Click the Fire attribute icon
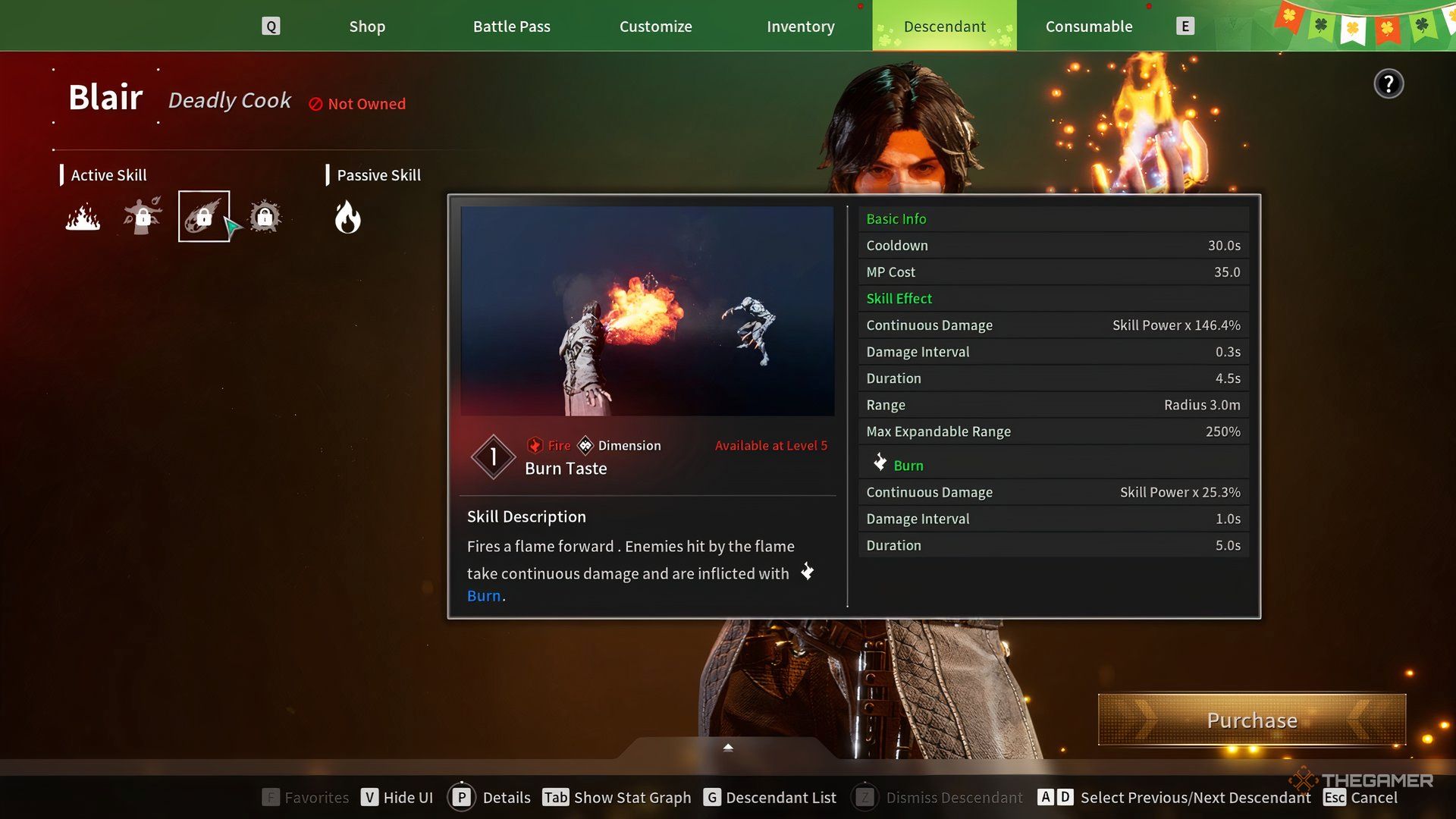 535,445
